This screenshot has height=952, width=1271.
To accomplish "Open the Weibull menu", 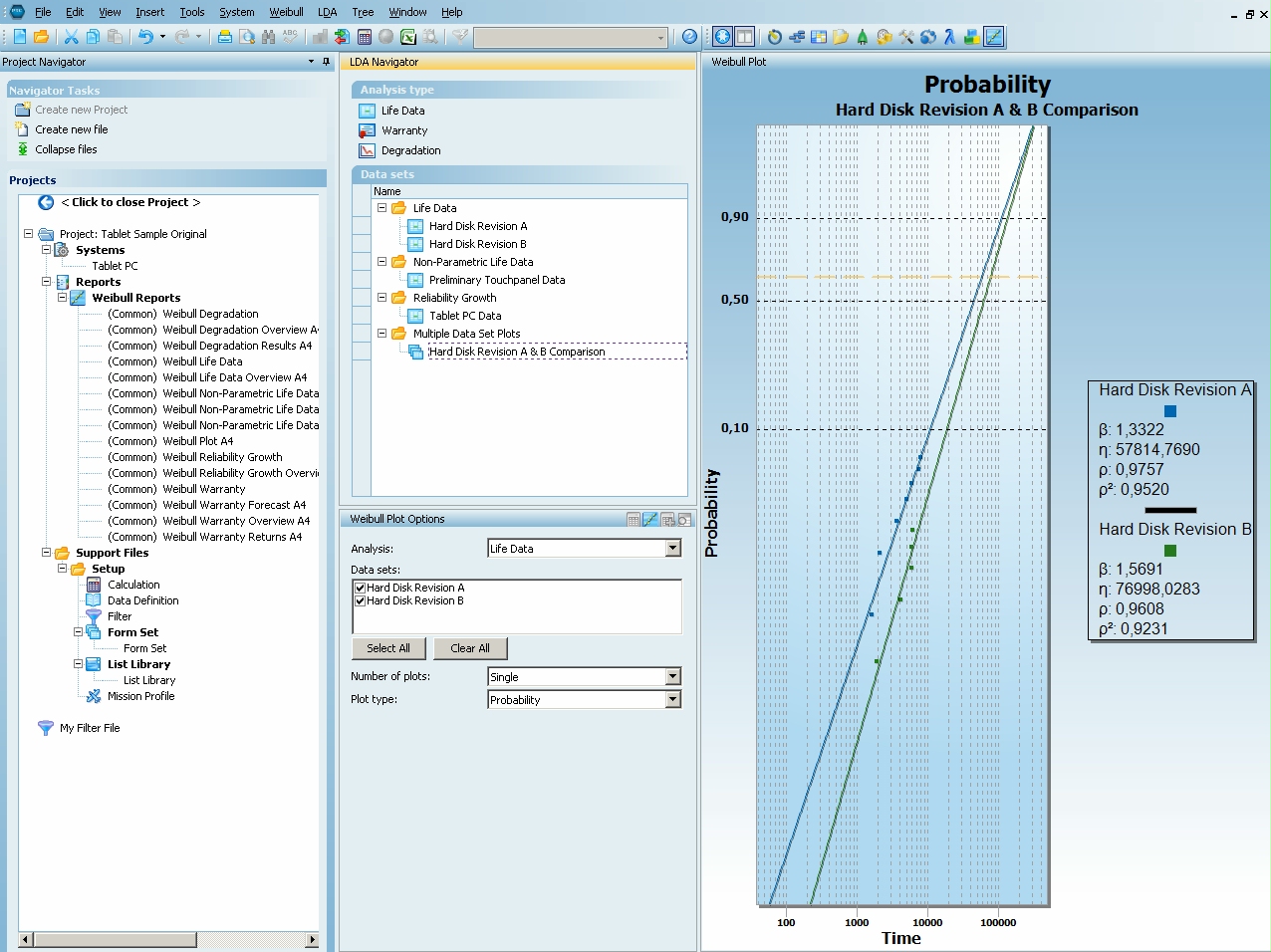I will click(286, 12).
